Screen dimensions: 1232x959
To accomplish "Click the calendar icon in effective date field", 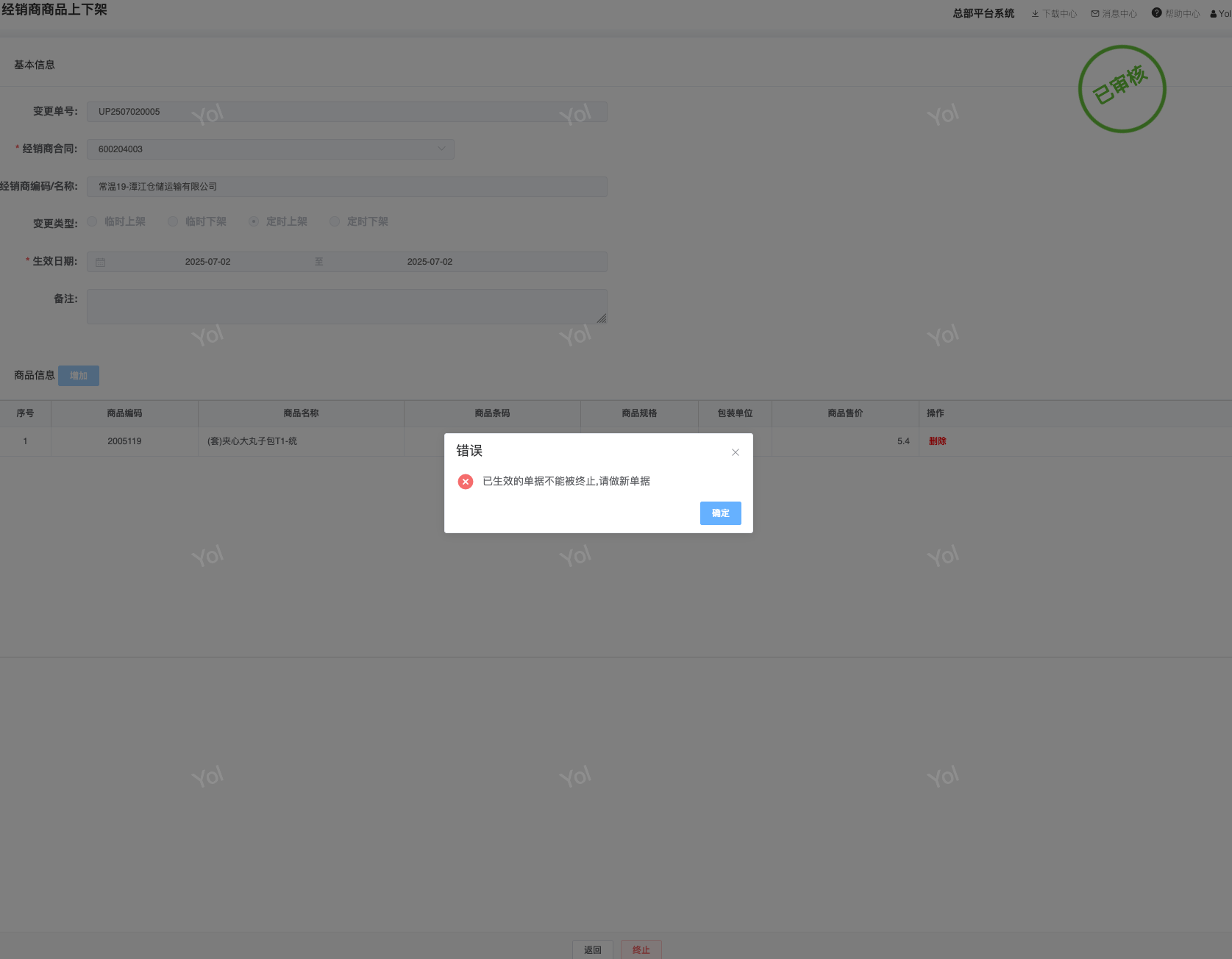I will [x=101, y=262].
